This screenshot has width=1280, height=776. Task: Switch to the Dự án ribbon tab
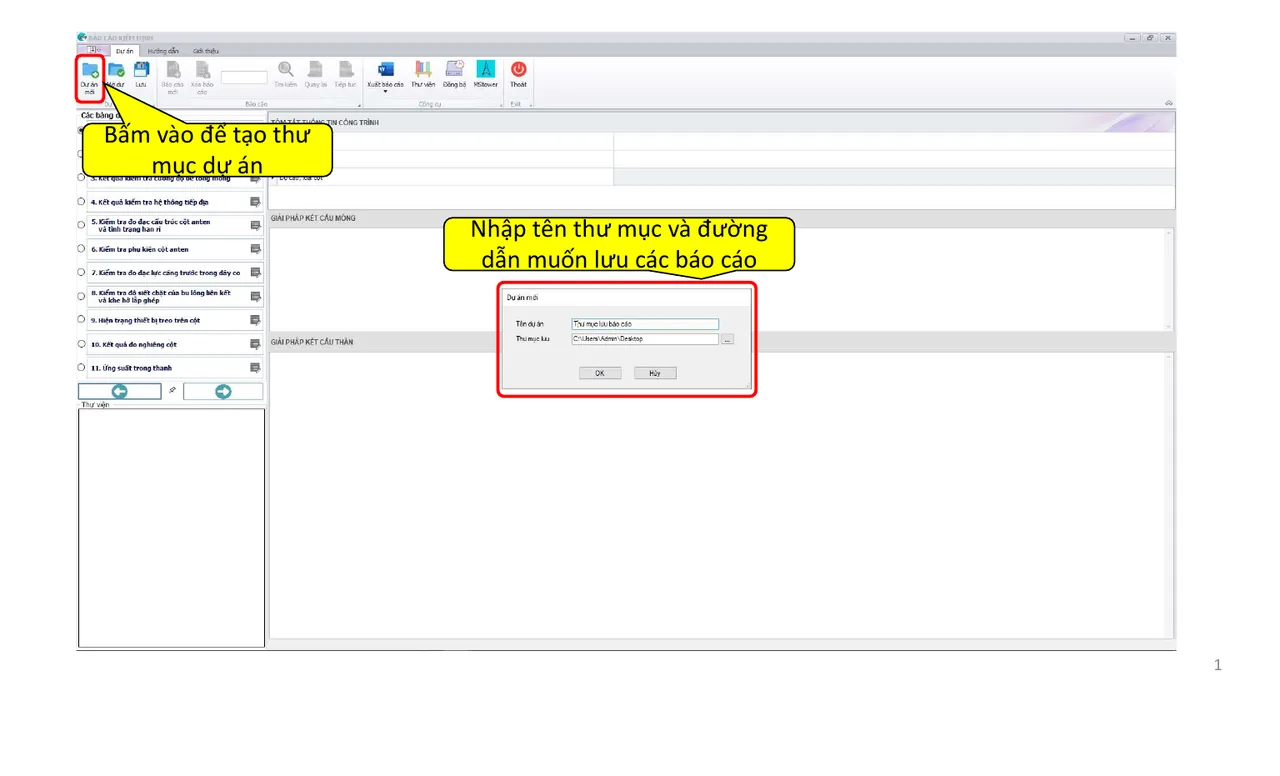coord(124,50)
